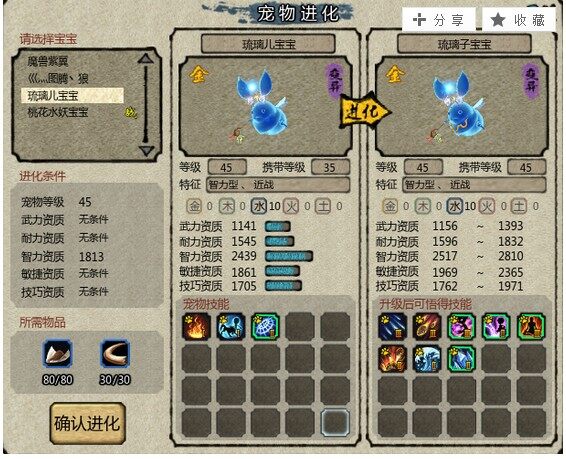The height and width of the screenshot is (459, 566).
Task: Click the 确认进化 confirm button
Action: 88,424
